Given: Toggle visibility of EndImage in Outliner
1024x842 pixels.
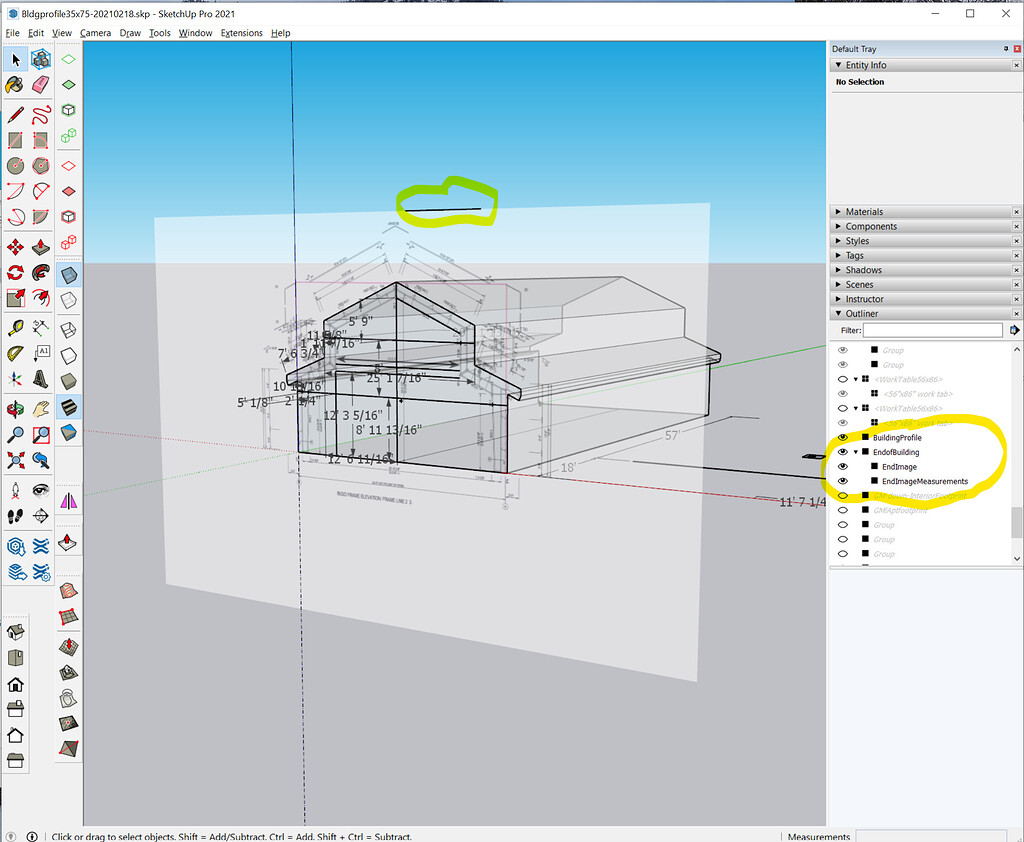Looking at the screenshot, I should click(842, 466).
